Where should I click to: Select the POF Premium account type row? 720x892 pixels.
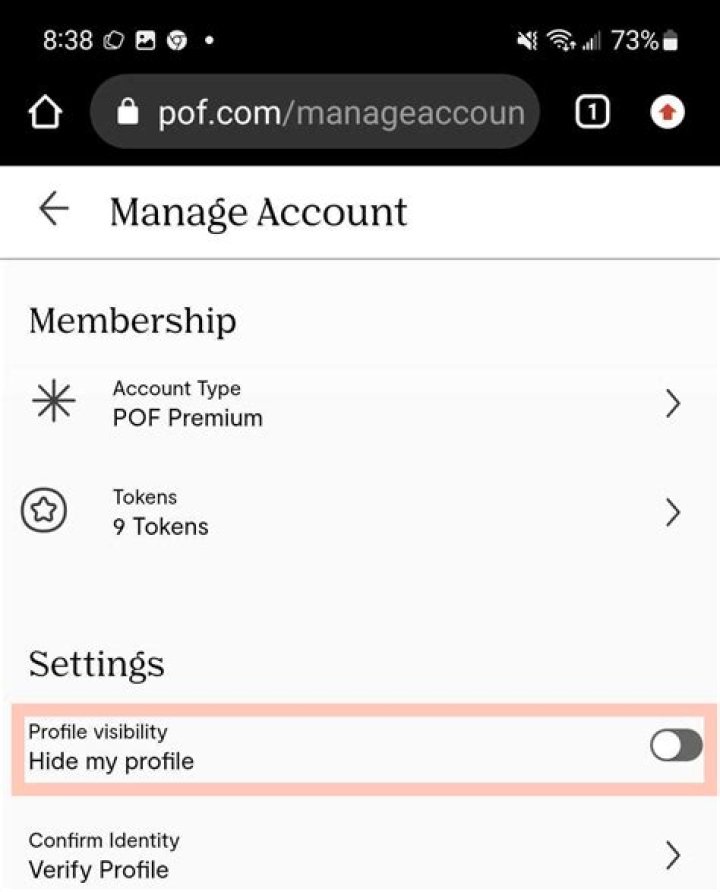(x=188, y=417)
